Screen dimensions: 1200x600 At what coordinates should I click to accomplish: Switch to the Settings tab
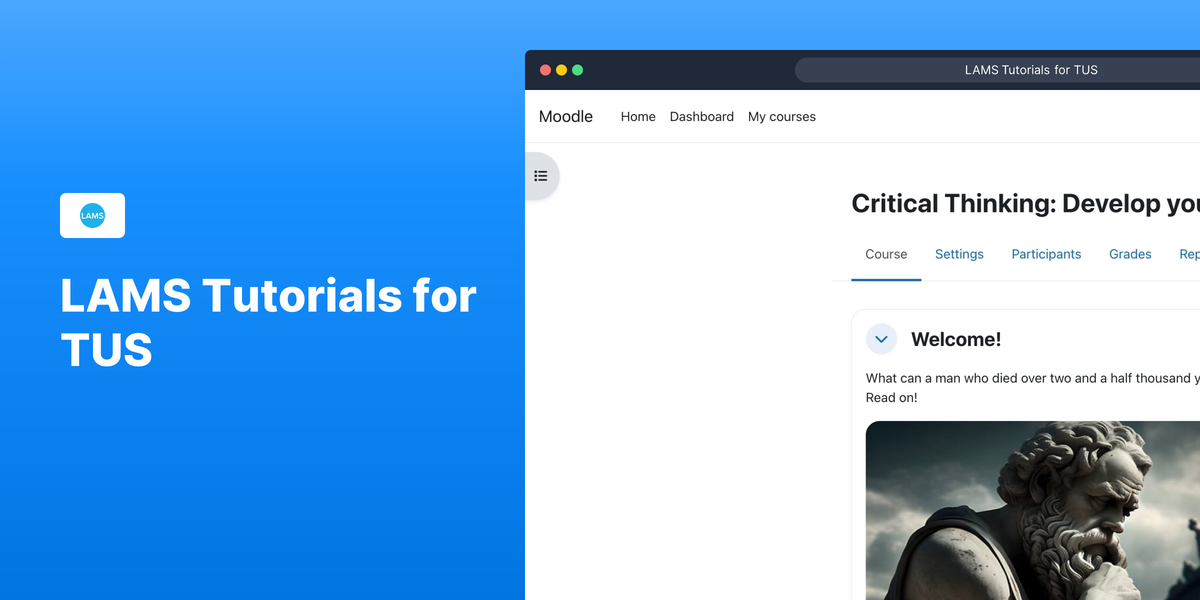(959, 254)
